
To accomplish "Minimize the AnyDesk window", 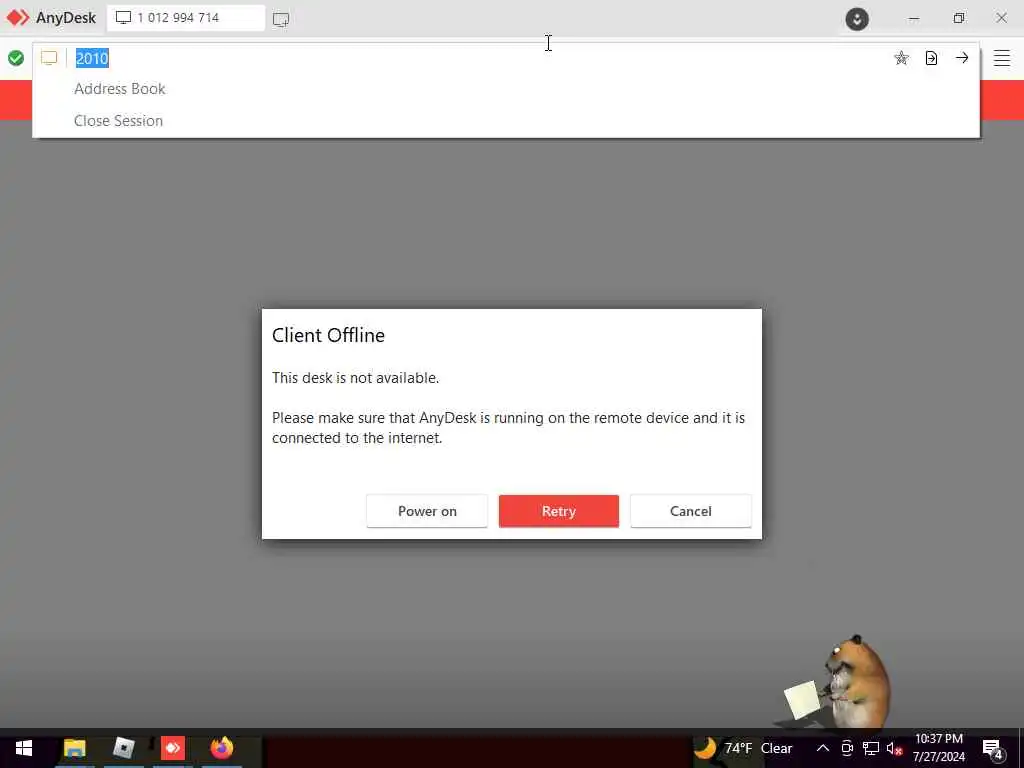I will click(914, 18).
